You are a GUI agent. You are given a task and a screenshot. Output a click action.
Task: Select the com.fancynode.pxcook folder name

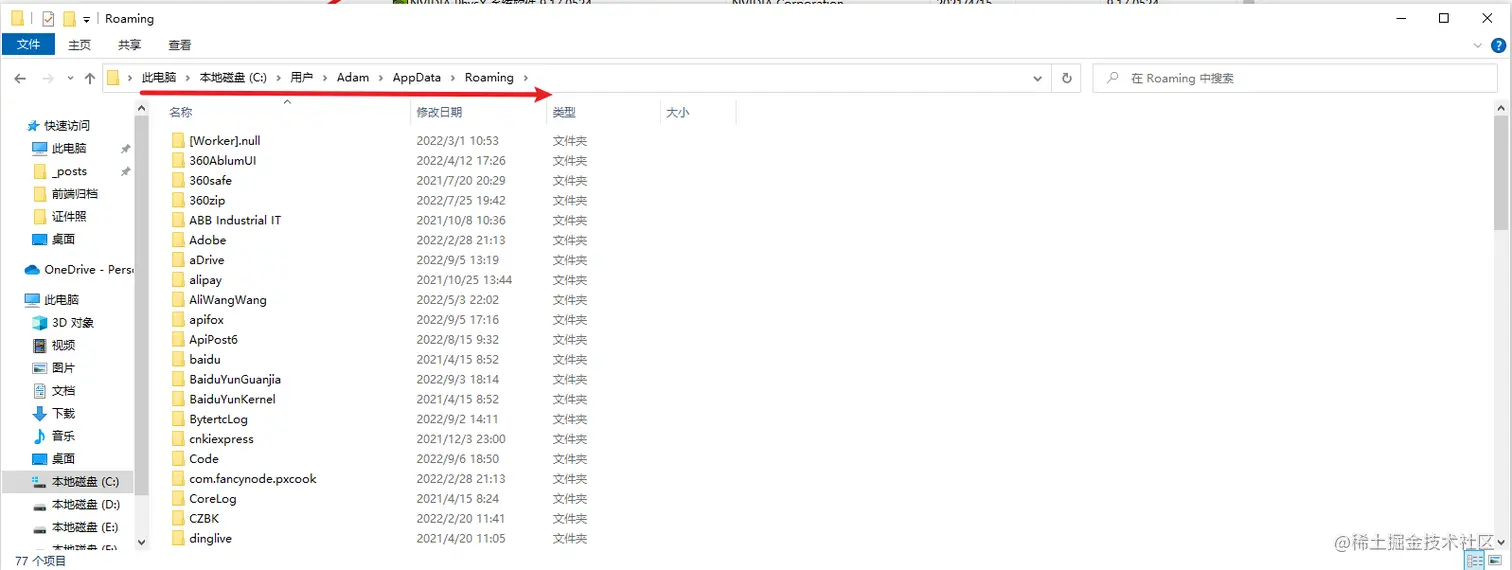point(253,479)
